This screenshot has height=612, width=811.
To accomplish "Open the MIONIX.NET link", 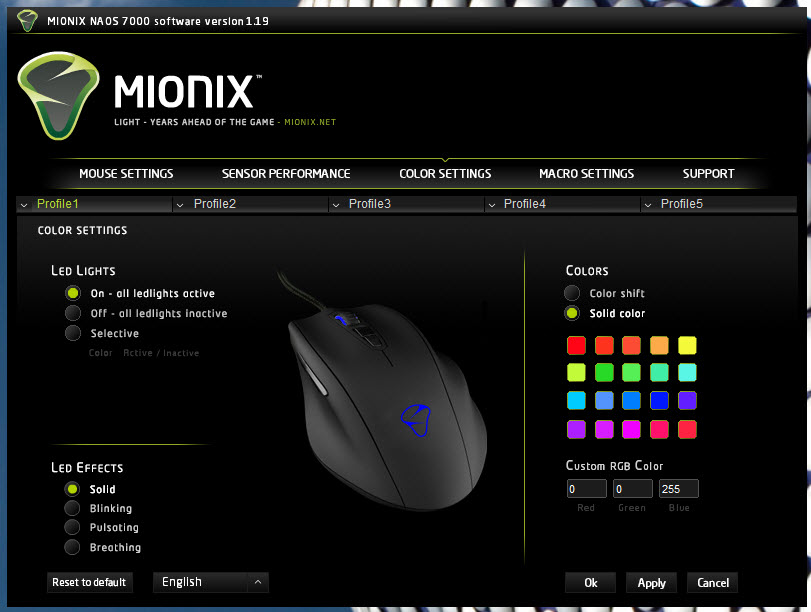I will pos(310,122).
